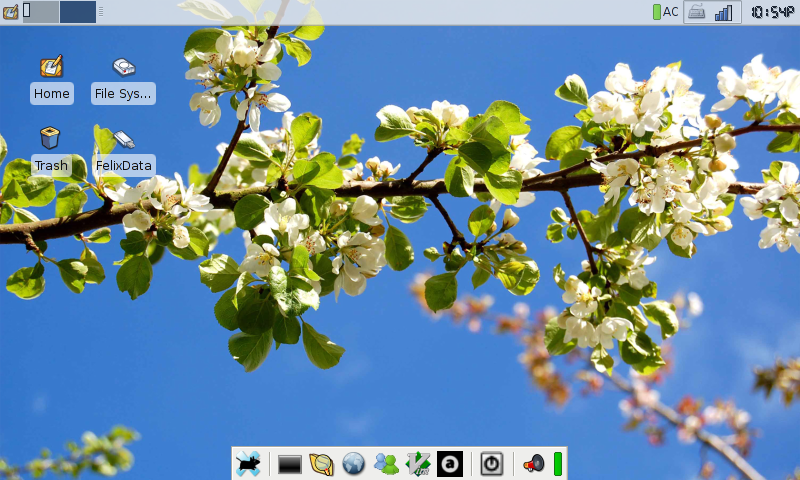Click the black 'a' launcher icon
This screenshot has width=800, height=480.
coord(450,464)
